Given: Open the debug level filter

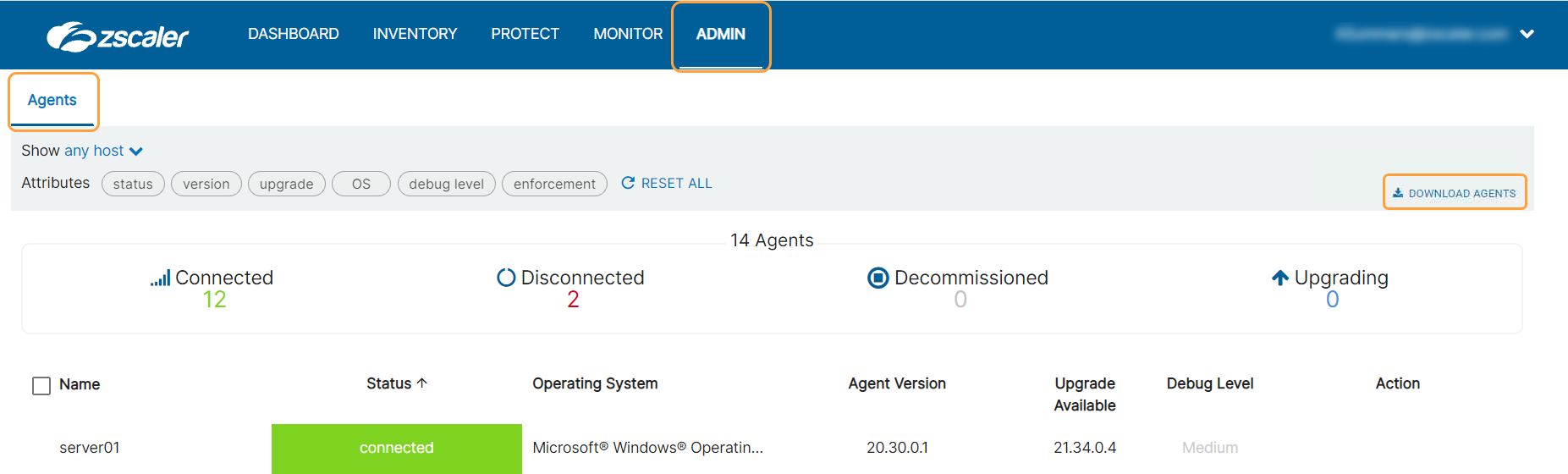Looking at the screenshot, I should pos(446,184).
